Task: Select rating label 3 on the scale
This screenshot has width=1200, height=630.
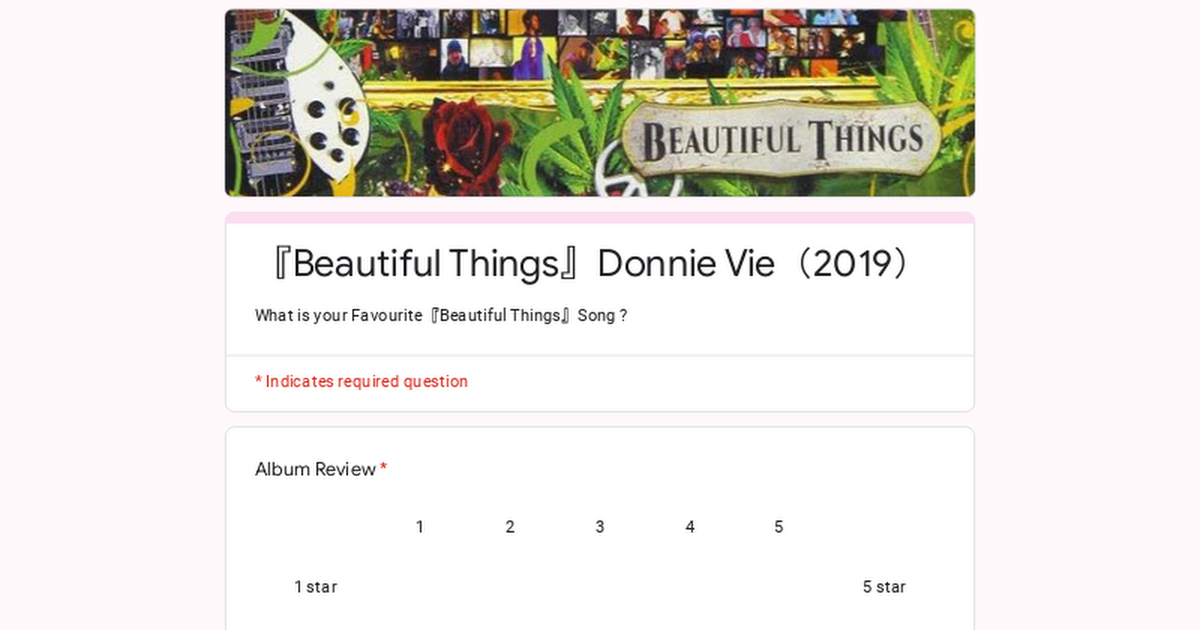Action: 600,527
